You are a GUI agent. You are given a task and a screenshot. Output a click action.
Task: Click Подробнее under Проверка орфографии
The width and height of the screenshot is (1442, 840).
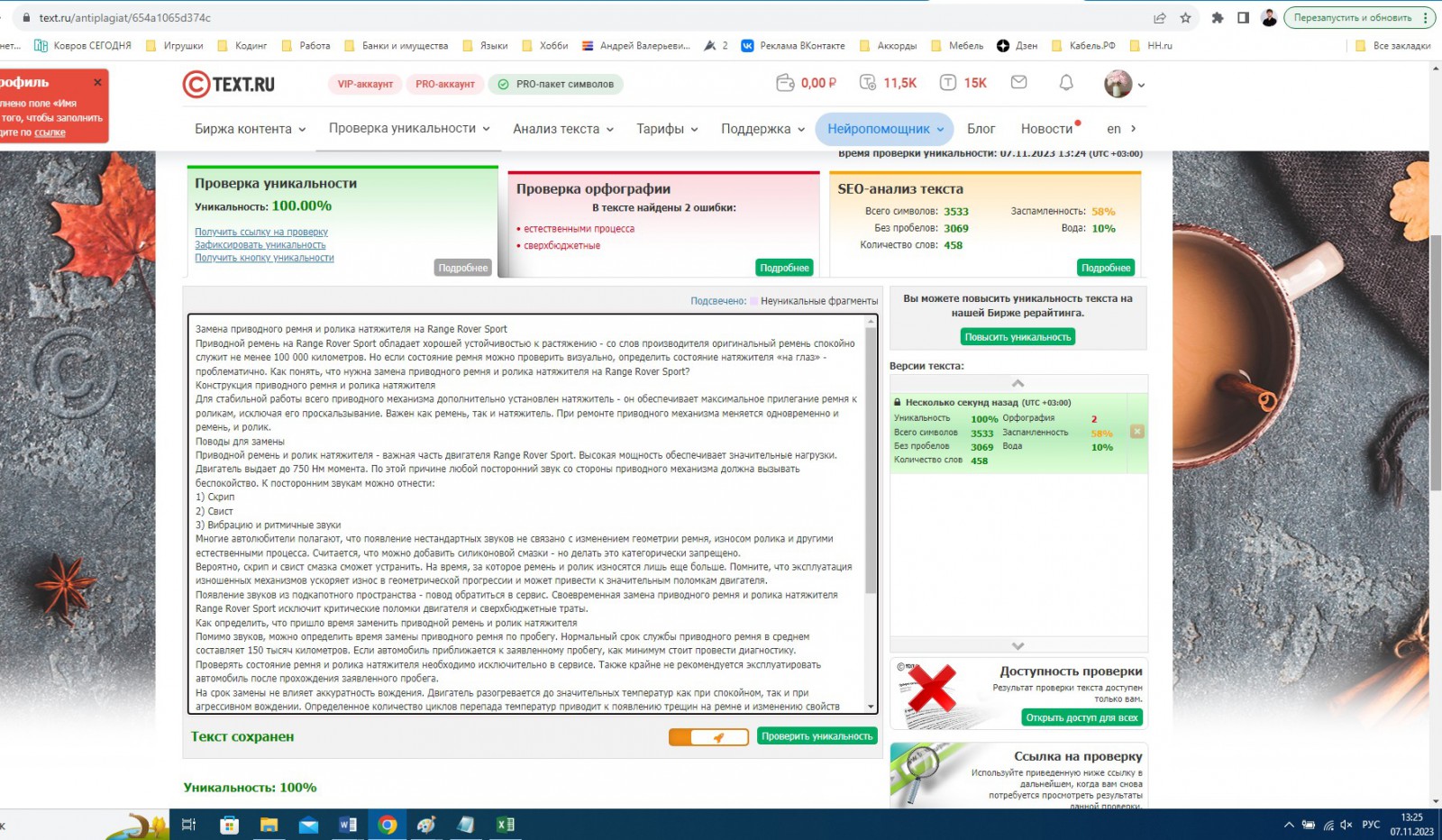[784, 268]
